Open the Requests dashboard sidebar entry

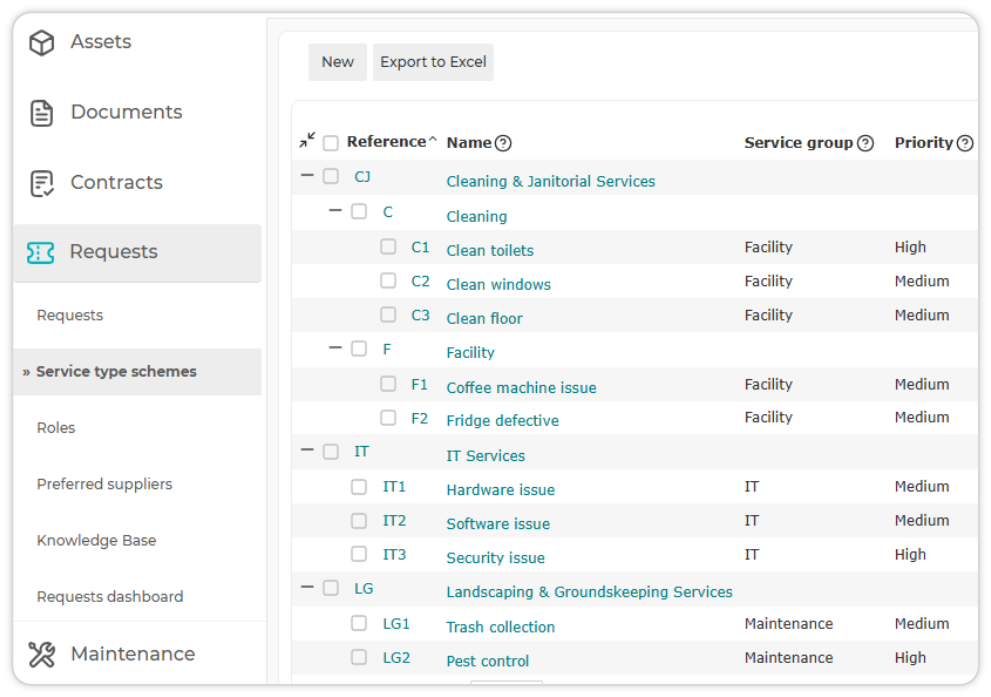(110, 597)
